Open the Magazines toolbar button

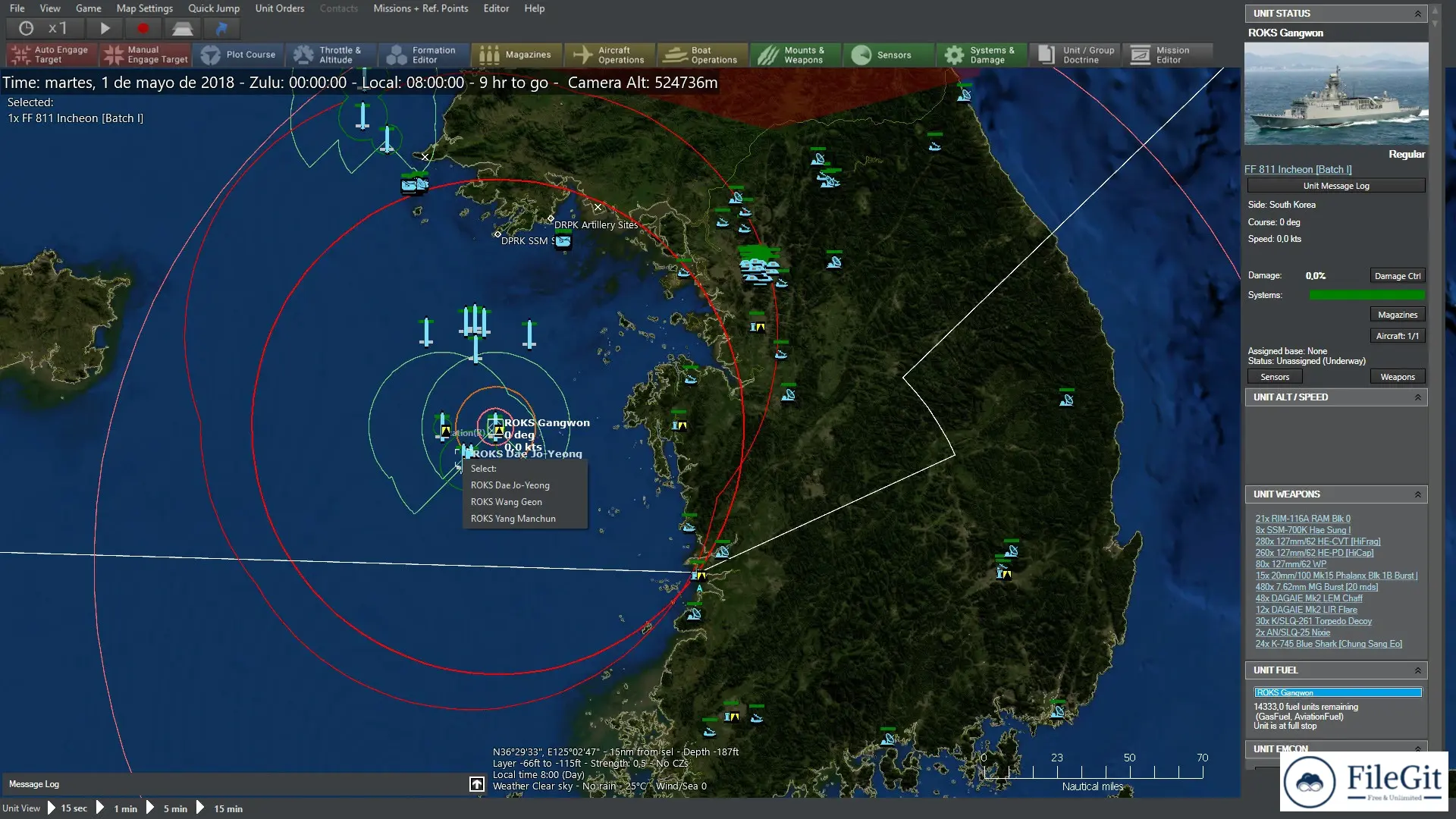point(516,55)
